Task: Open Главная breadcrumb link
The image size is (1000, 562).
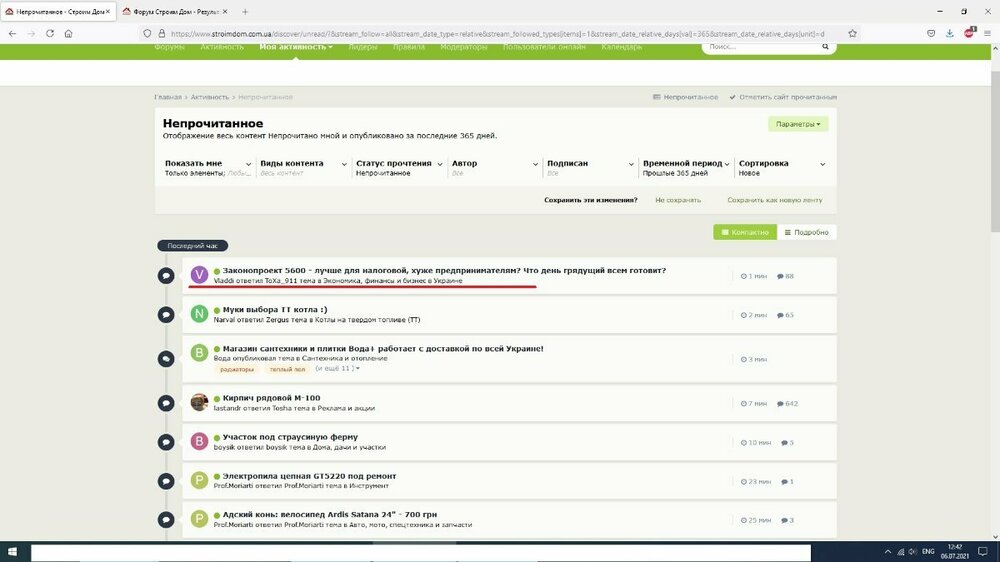Action: pos(168,97)
